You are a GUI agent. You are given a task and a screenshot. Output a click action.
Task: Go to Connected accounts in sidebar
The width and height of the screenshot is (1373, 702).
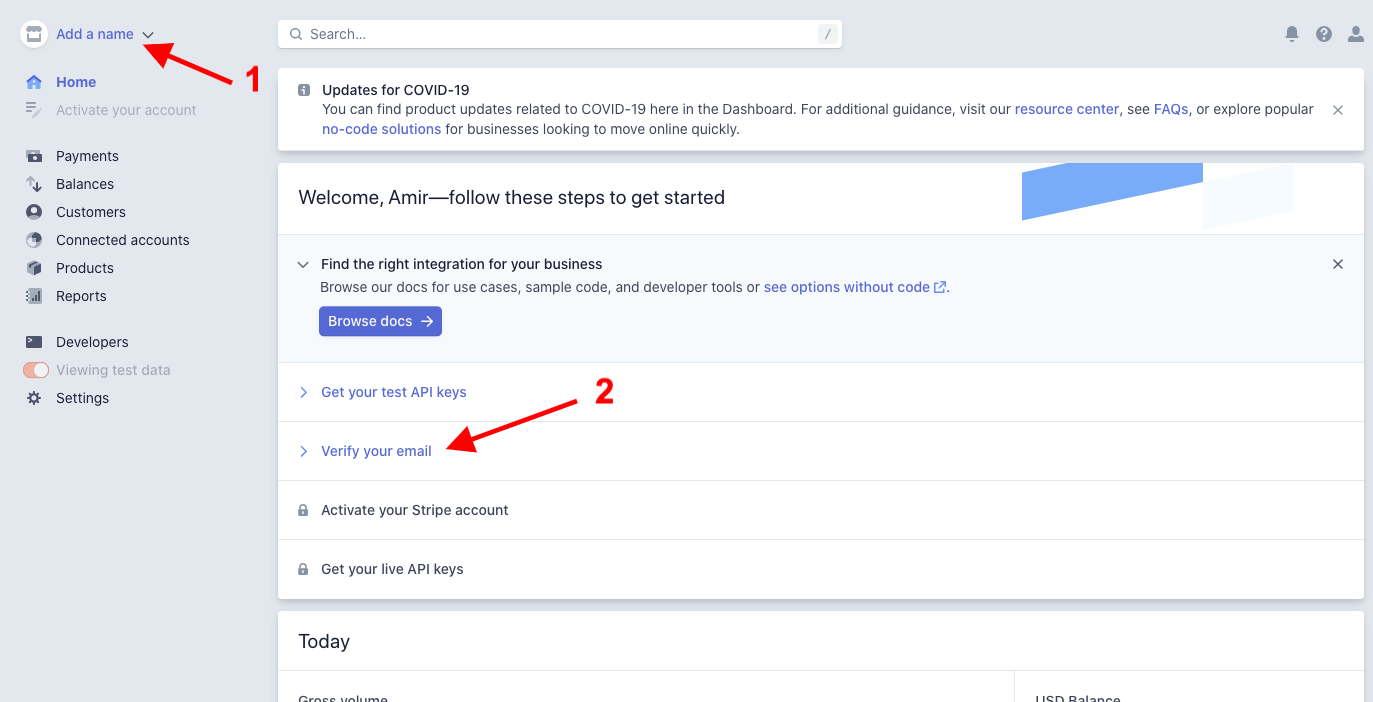(123, 240)
